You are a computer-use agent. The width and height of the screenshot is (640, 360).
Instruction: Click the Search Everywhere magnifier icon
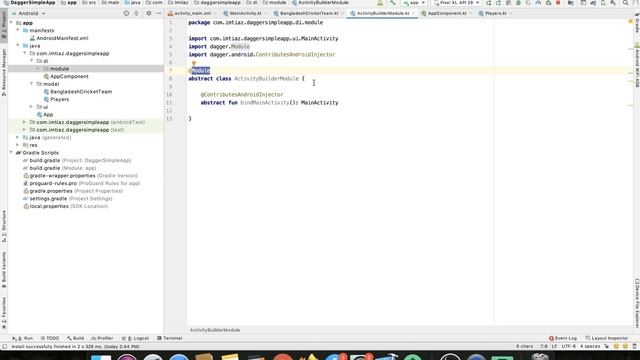625,3
